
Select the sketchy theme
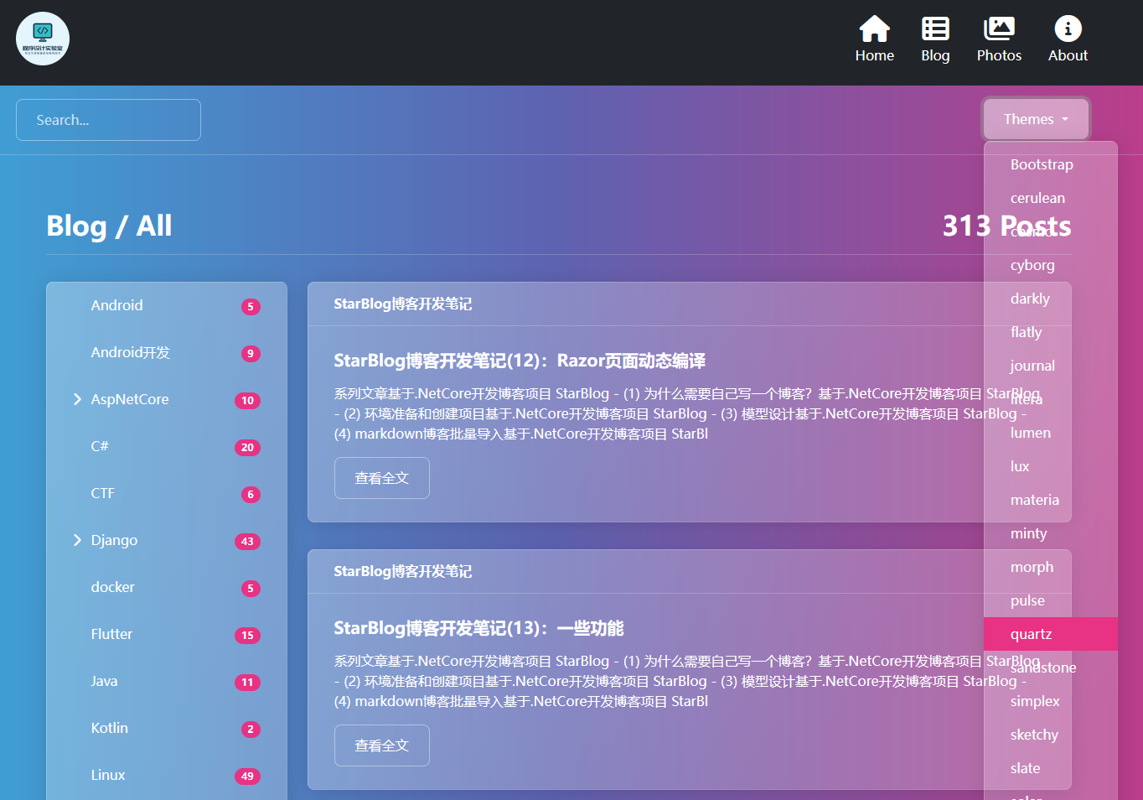tap(1050, 734)
